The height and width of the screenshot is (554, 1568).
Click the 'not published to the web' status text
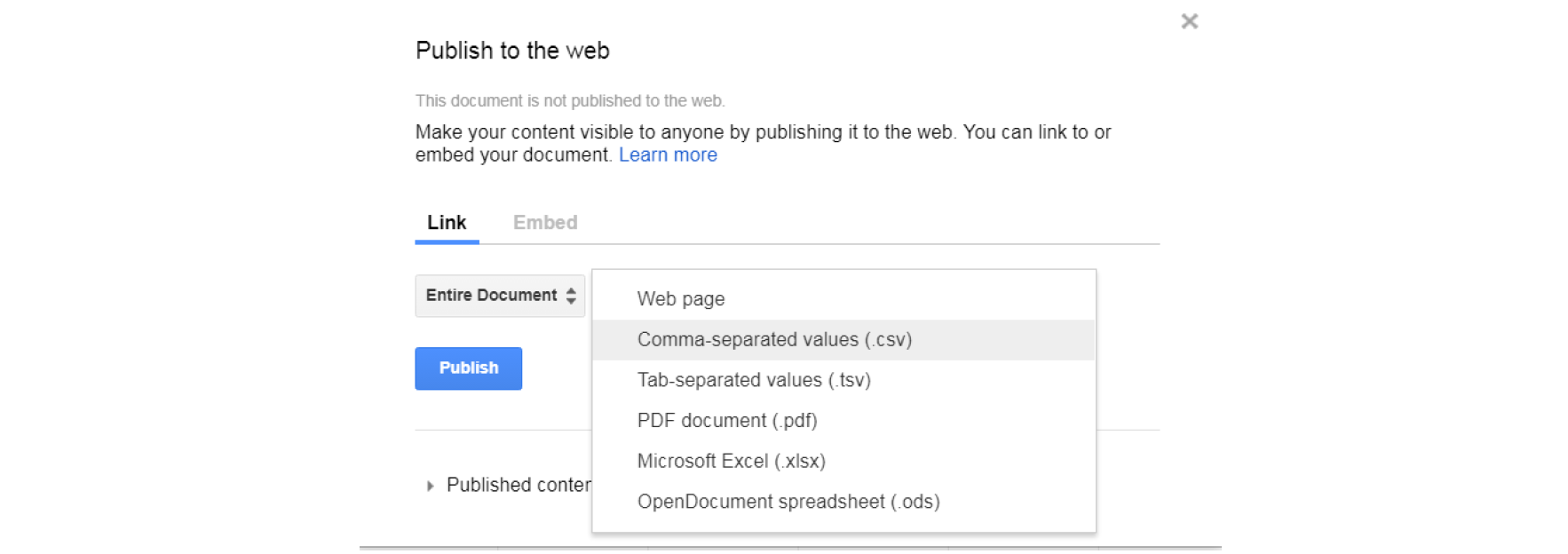coord(570,101)
